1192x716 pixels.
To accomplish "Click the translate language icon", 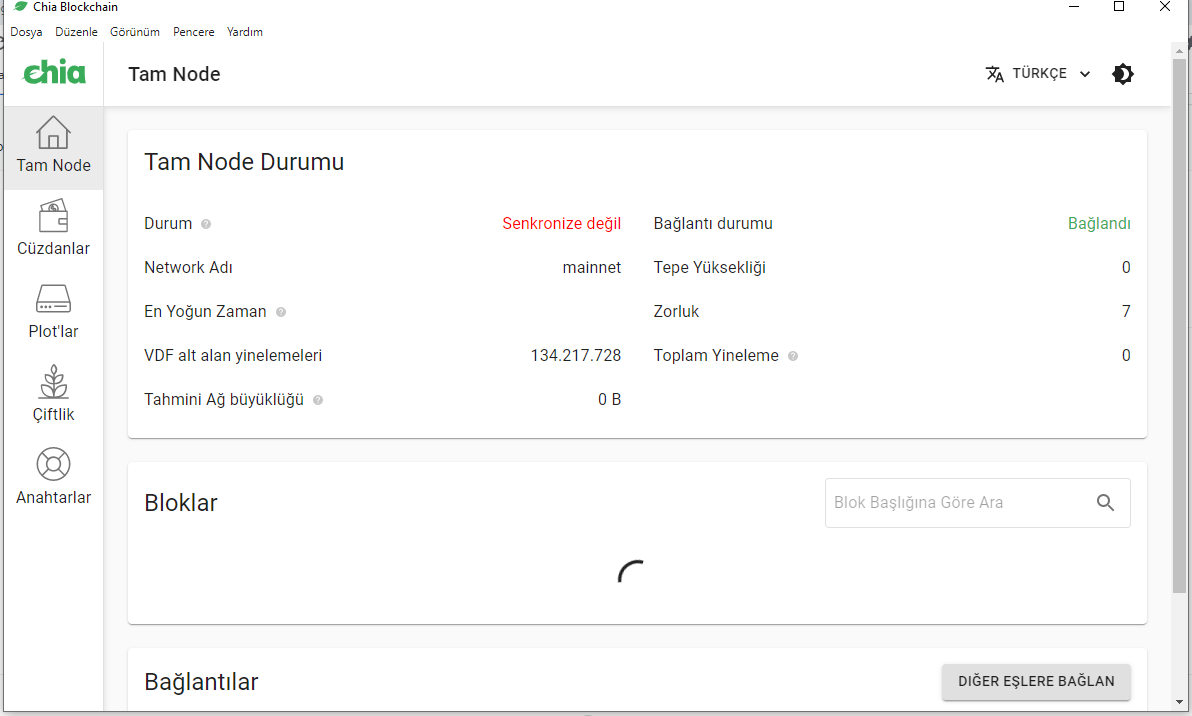I will click(x=994, y=74).
